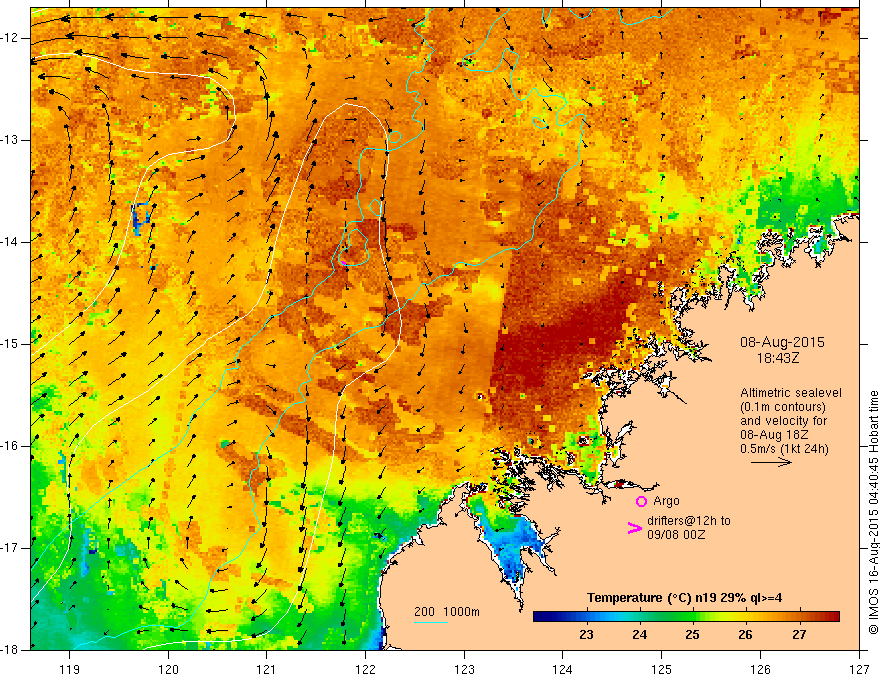Click the '(0.1m contours)' text
The image size is (880, 680).
coord(782,407)
